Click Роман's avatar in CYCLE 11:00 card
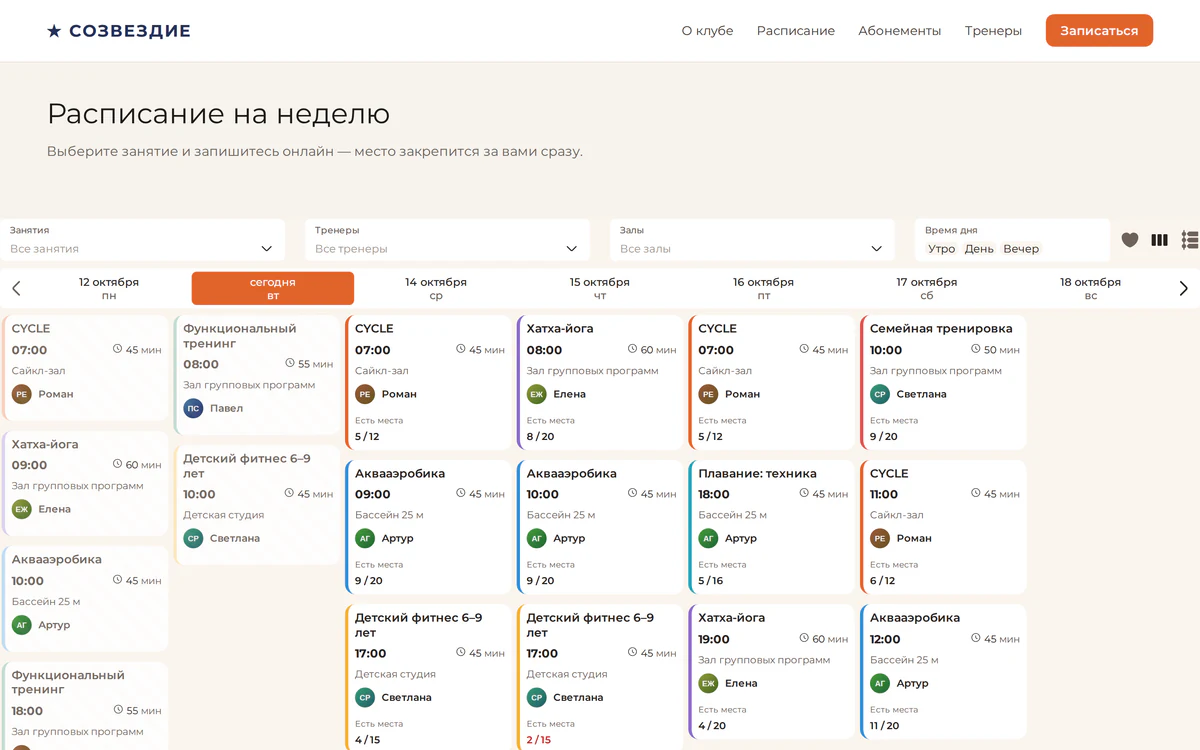Screen dimensions: 1200x750 pyautogui.click(x=880, y=538)
